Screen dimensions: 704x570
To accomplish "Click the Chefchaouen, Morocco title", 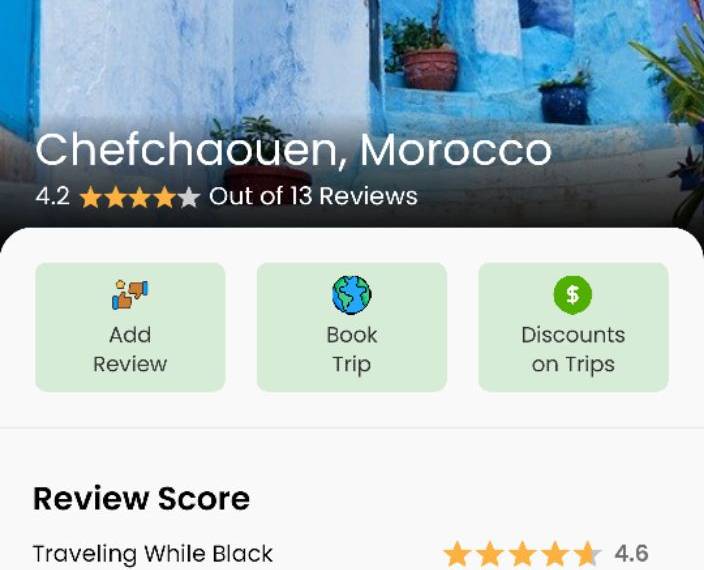I will [293, 150].
